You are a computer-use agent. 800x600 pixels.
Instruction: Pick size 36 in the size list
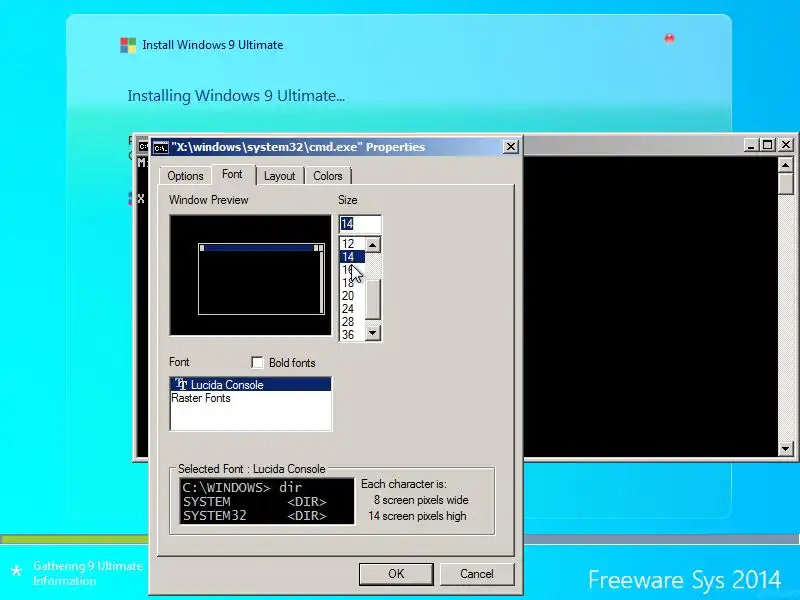(x=352, y=335)
